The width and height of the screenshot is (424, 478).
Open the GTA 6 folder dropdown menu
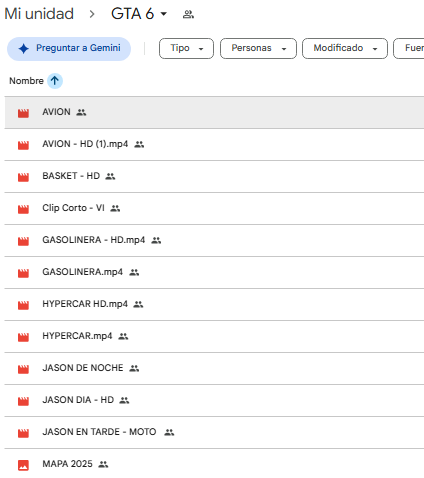pos(164,14)
